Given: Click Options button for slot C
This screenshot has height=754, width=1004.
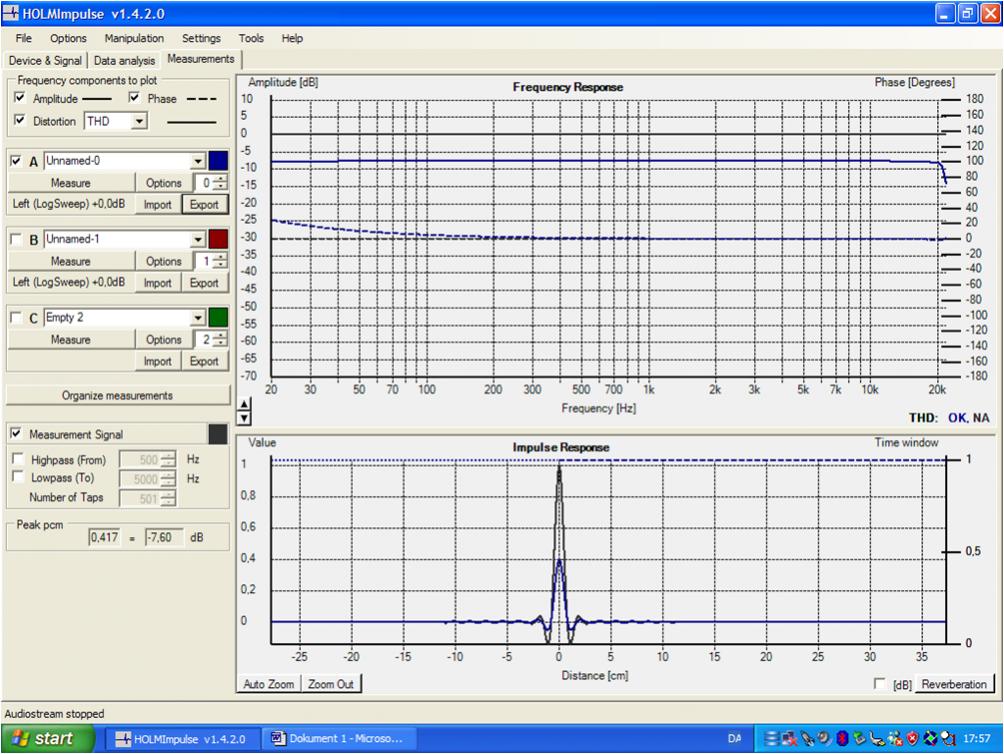Looking at the screenshot, I should click(x=164, y=339).
